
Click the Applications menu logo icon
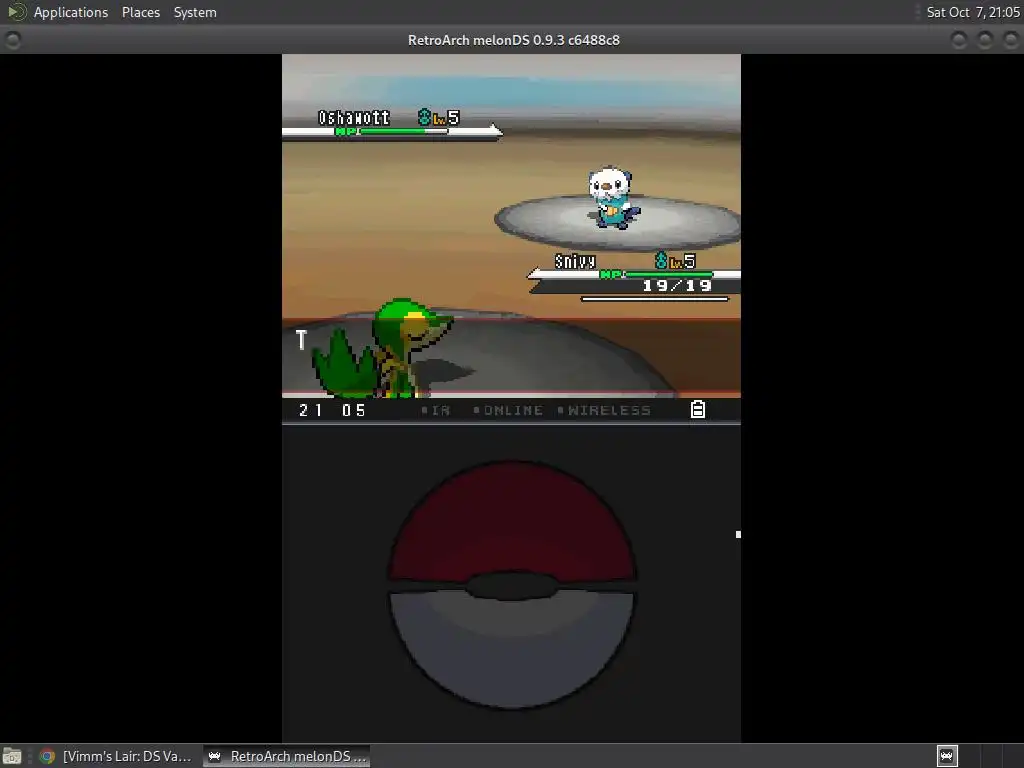click(16, 12)
